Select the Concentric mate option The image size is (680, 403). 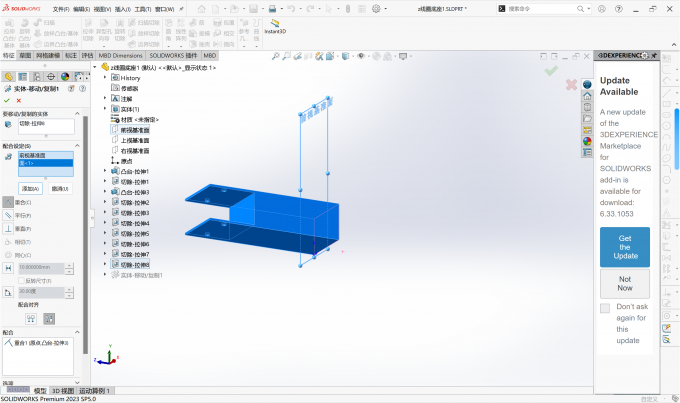17,255
